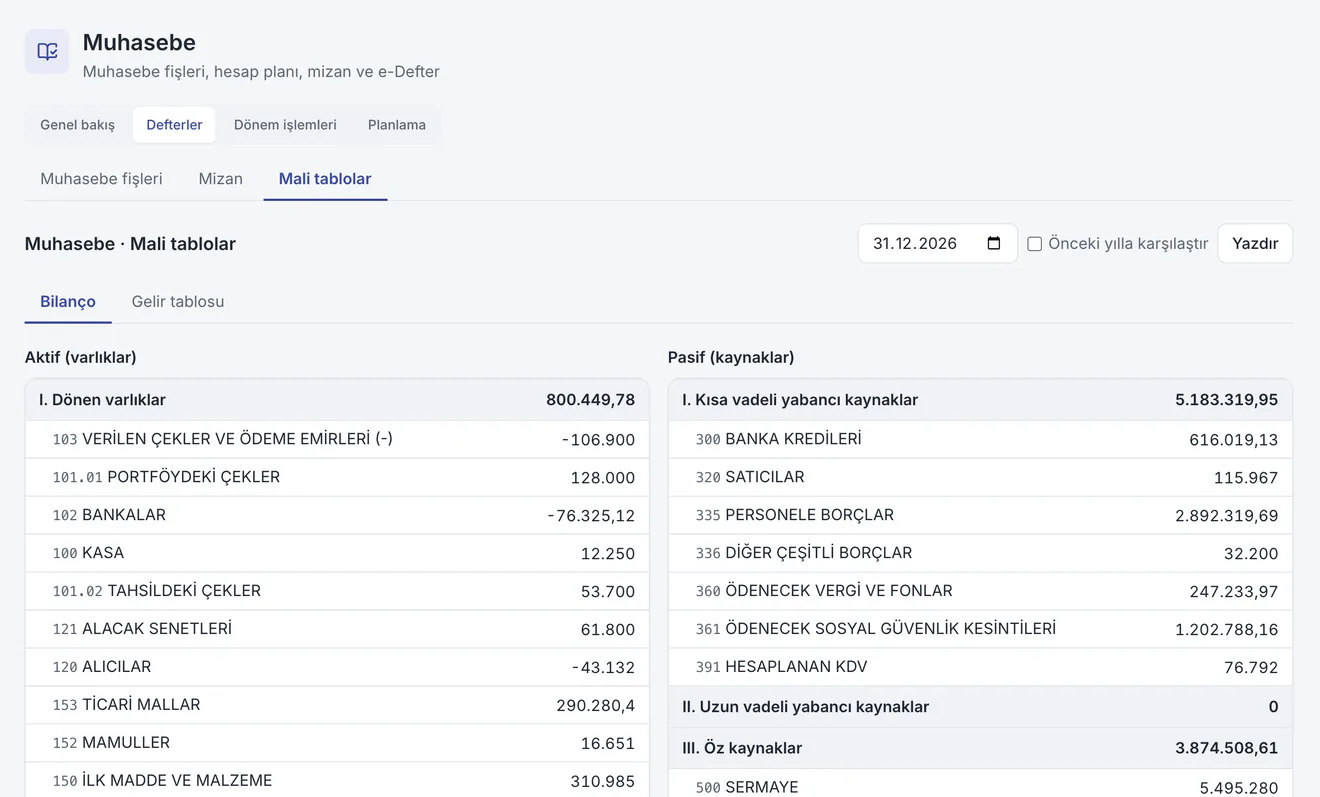Click DİĞER ÇEŞİTLİ BORÇLAR row
The image size is (1320, 797).
[980, 553]
